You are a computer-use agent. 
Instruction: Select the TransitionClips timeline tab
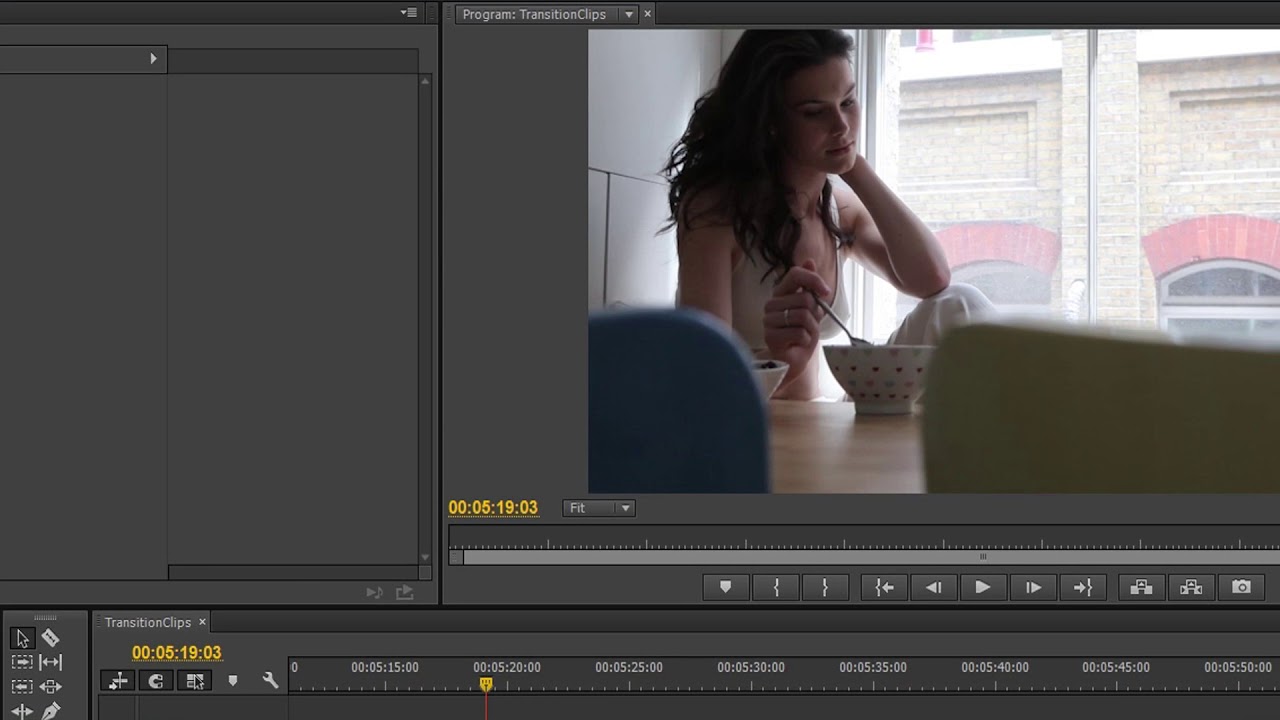point(147,622)
